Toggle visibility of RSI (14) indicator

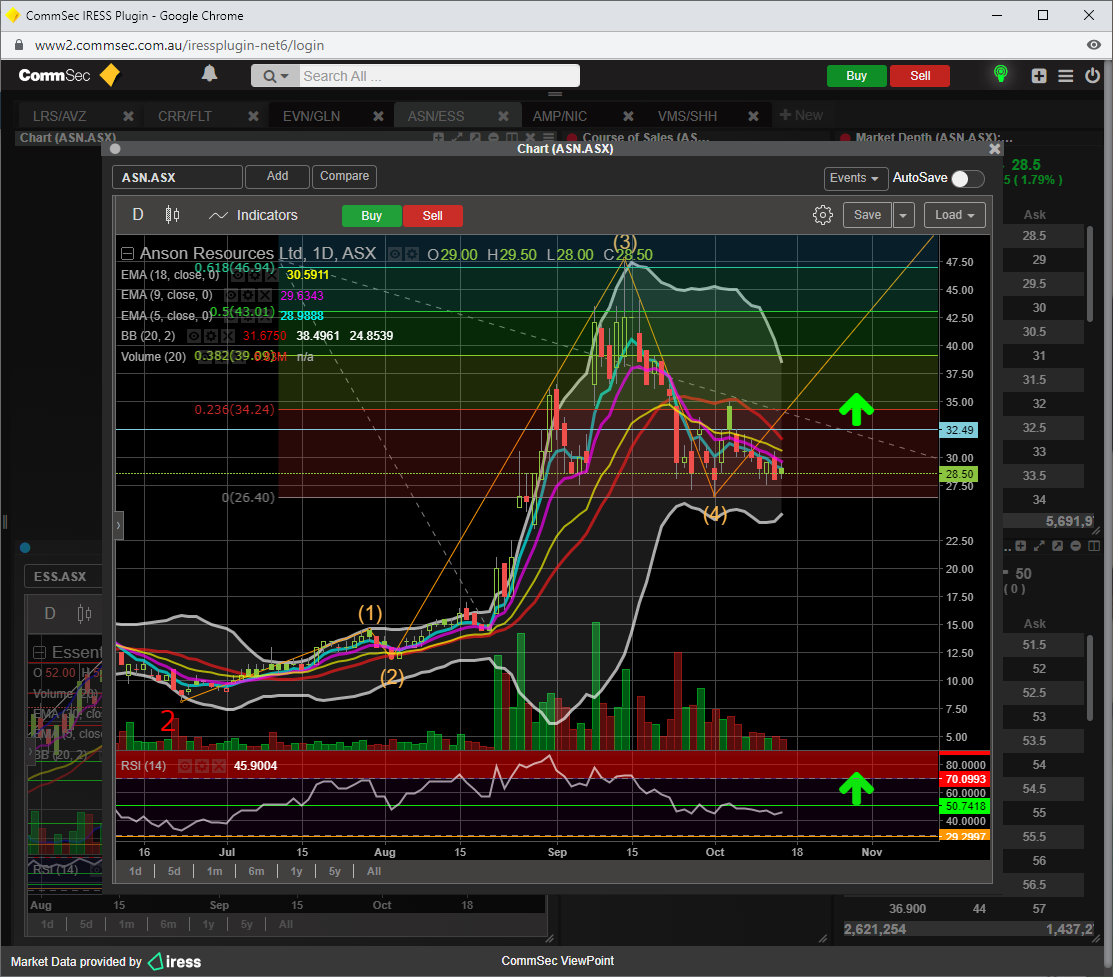[x=186, y=766]
